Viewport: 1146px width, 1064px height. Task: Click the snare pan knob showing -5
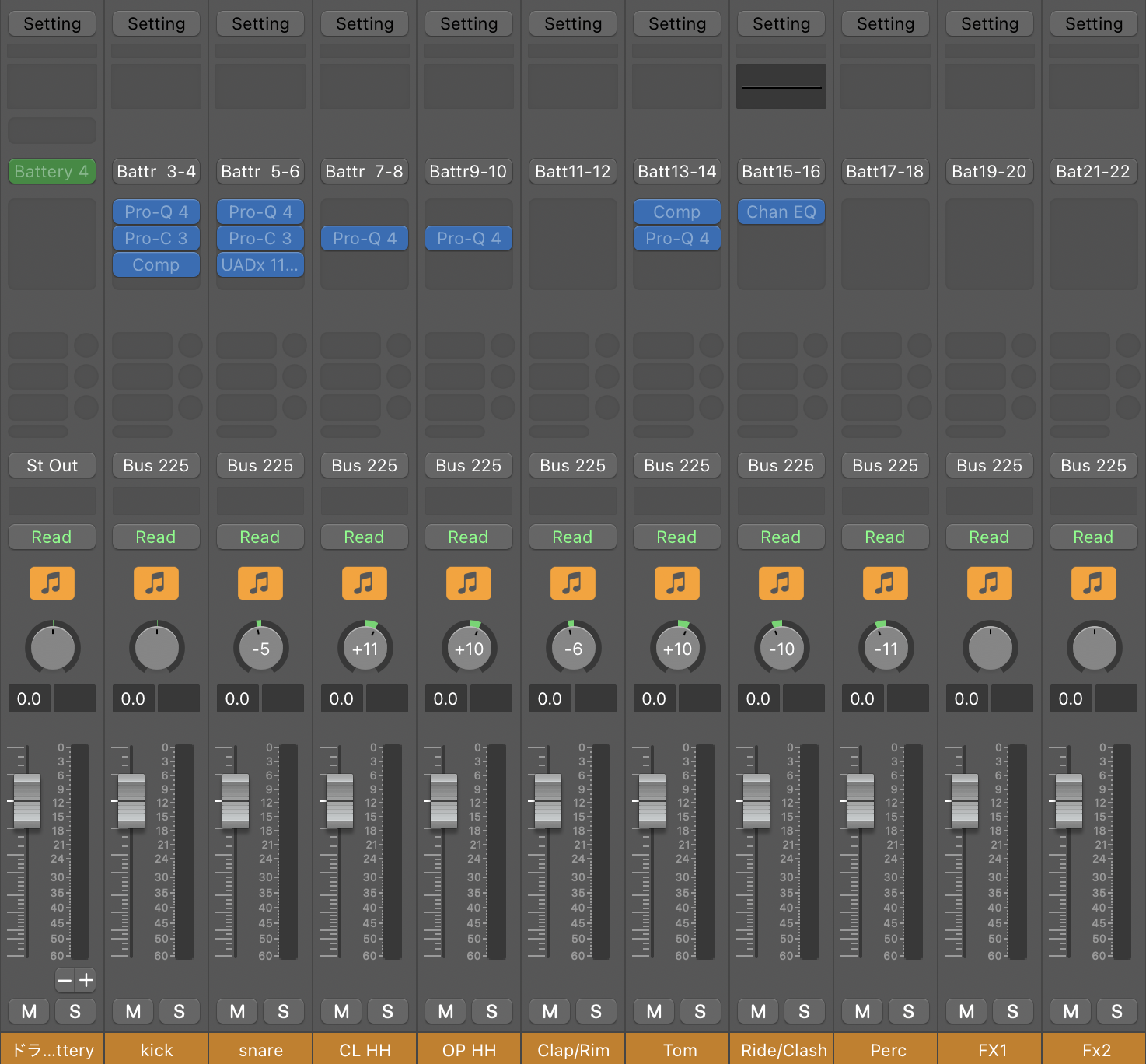(x=260, y=648)
